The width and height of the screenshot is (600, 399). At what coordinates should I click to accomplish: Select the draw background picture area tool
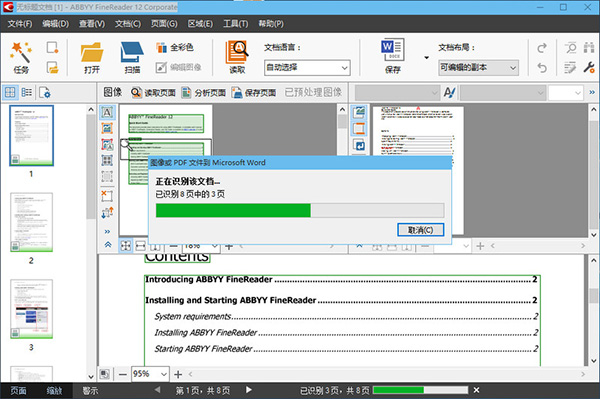point(107,145)
